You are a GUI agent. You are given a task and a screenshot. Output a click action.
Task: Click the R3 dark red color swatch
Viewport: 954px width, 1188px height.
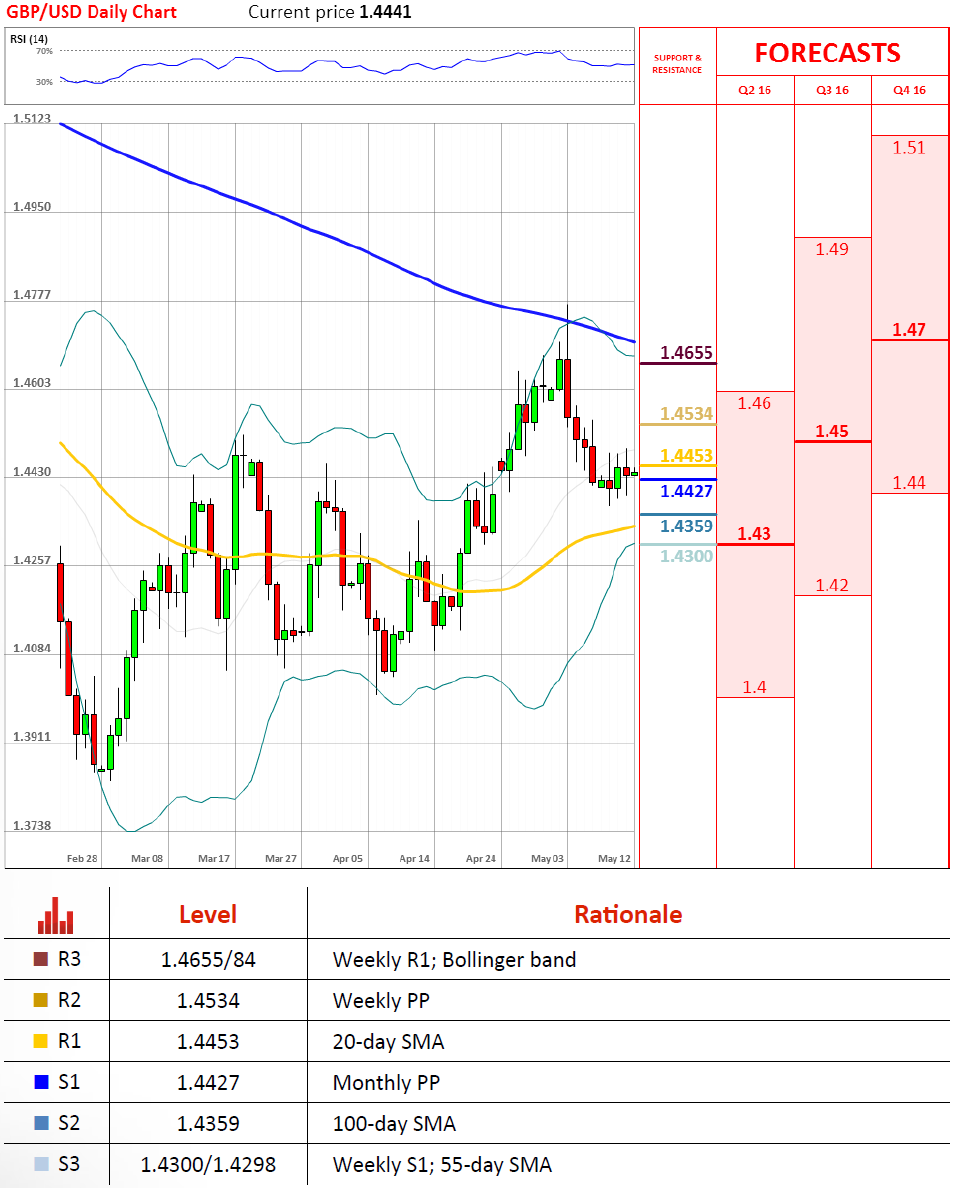tap(41, 959)
